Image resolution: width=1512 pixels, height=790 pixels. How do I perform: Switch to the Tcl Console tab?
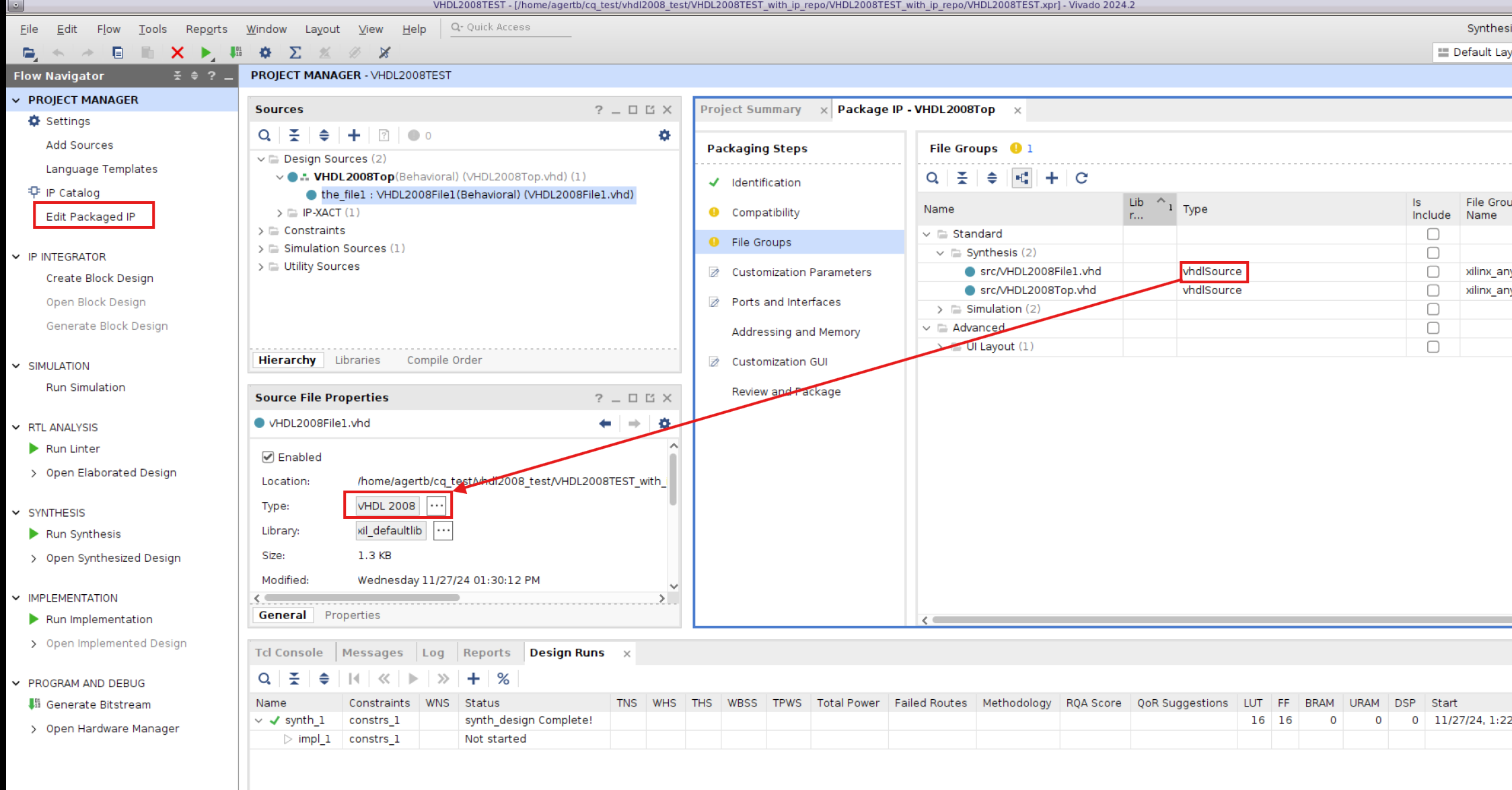click(289, 653)
